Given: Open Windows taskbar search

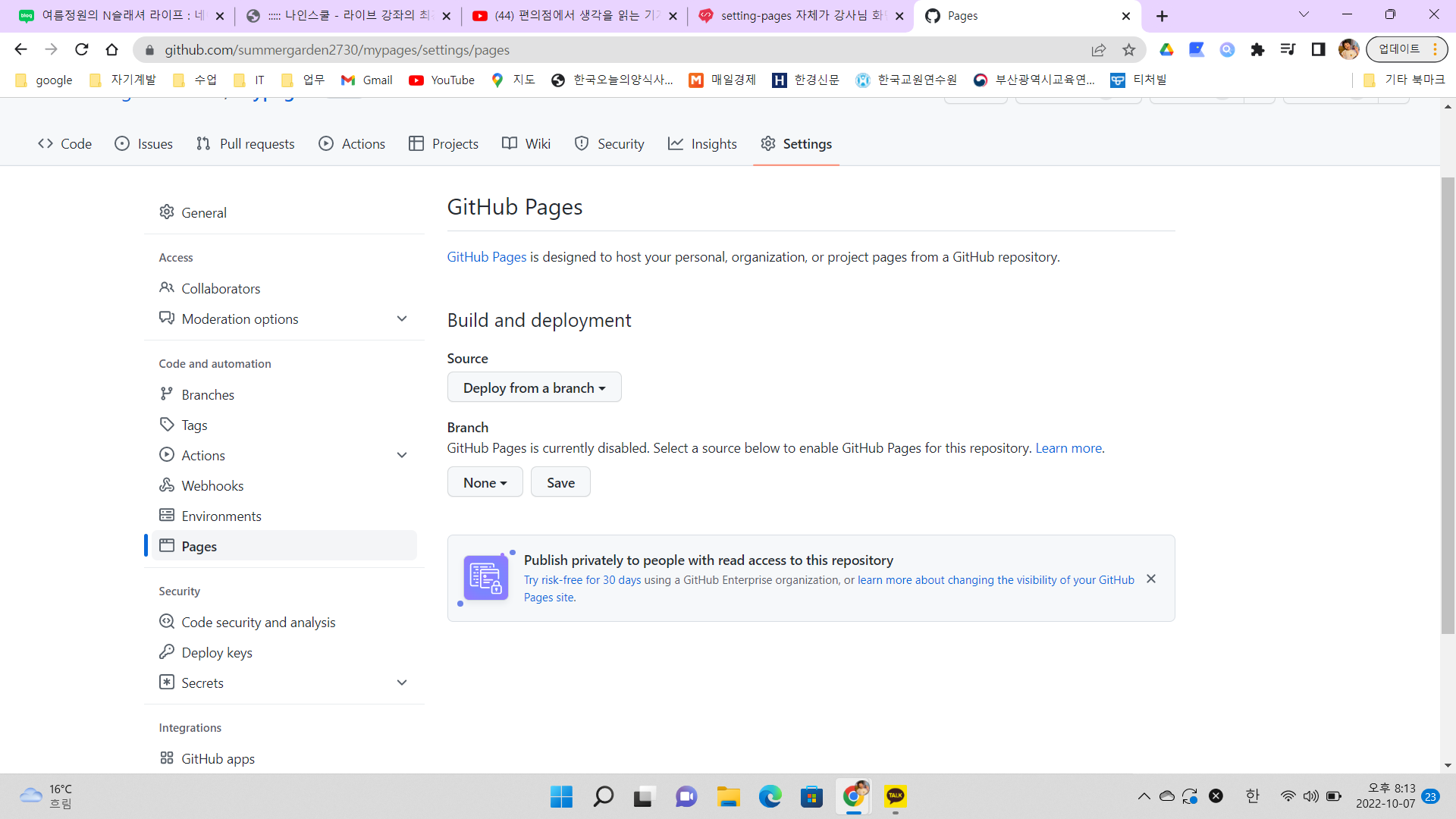Looking at the screenshot, I should tap(604, 796).
